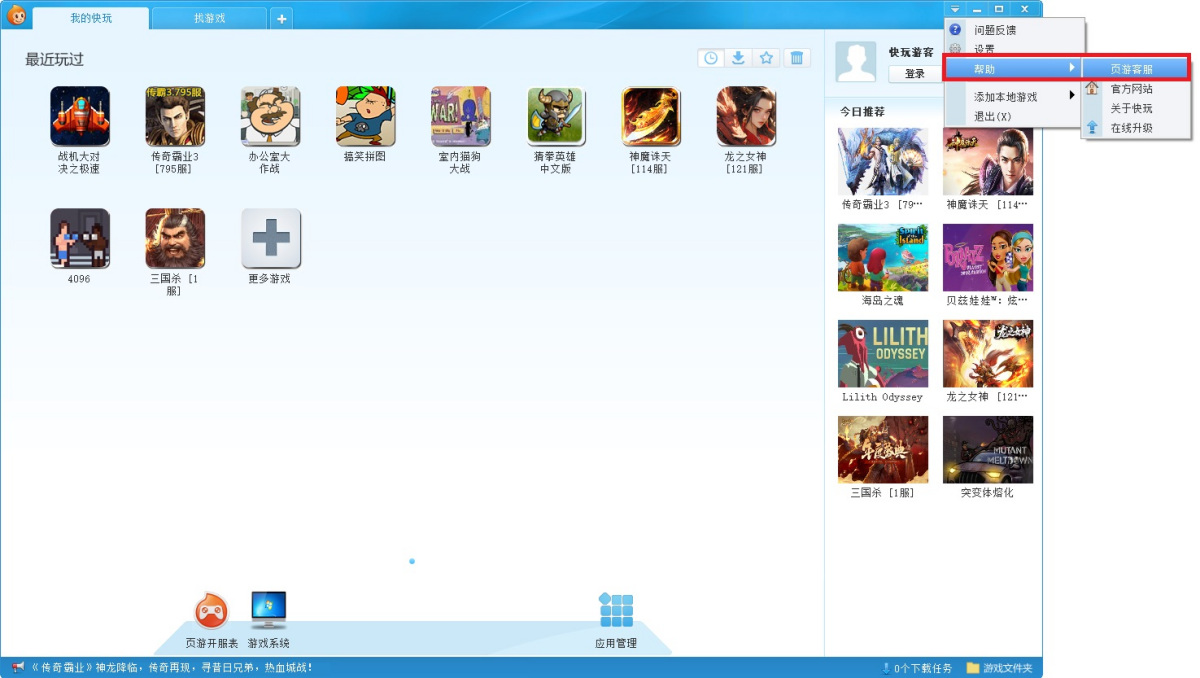Click the 登录 button
Viewport: 1200px width, 678px height.
tap(914, 74)
